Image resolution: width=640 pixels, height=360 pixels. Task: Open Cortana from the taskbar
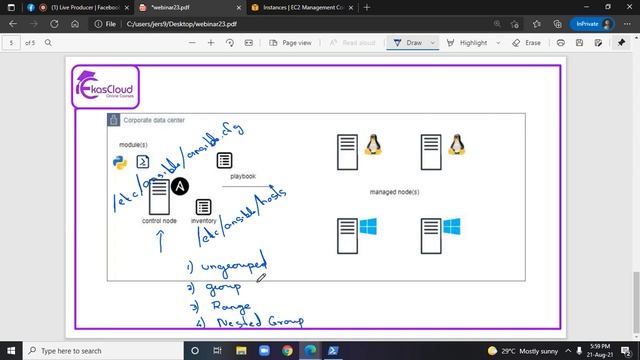pos(195,351)
